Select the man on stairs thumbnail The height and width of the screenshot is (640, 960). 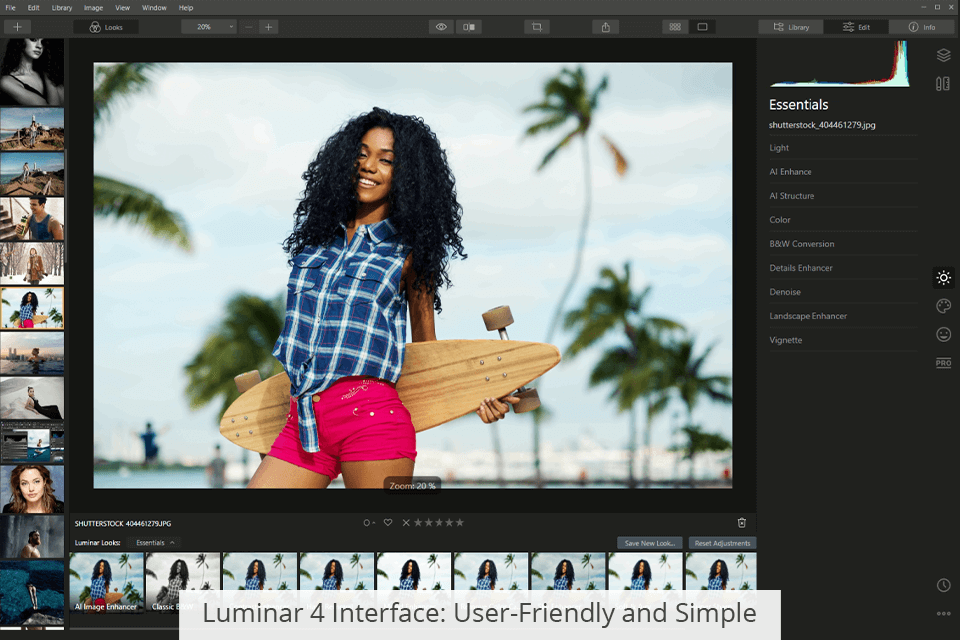click(32, 219)
